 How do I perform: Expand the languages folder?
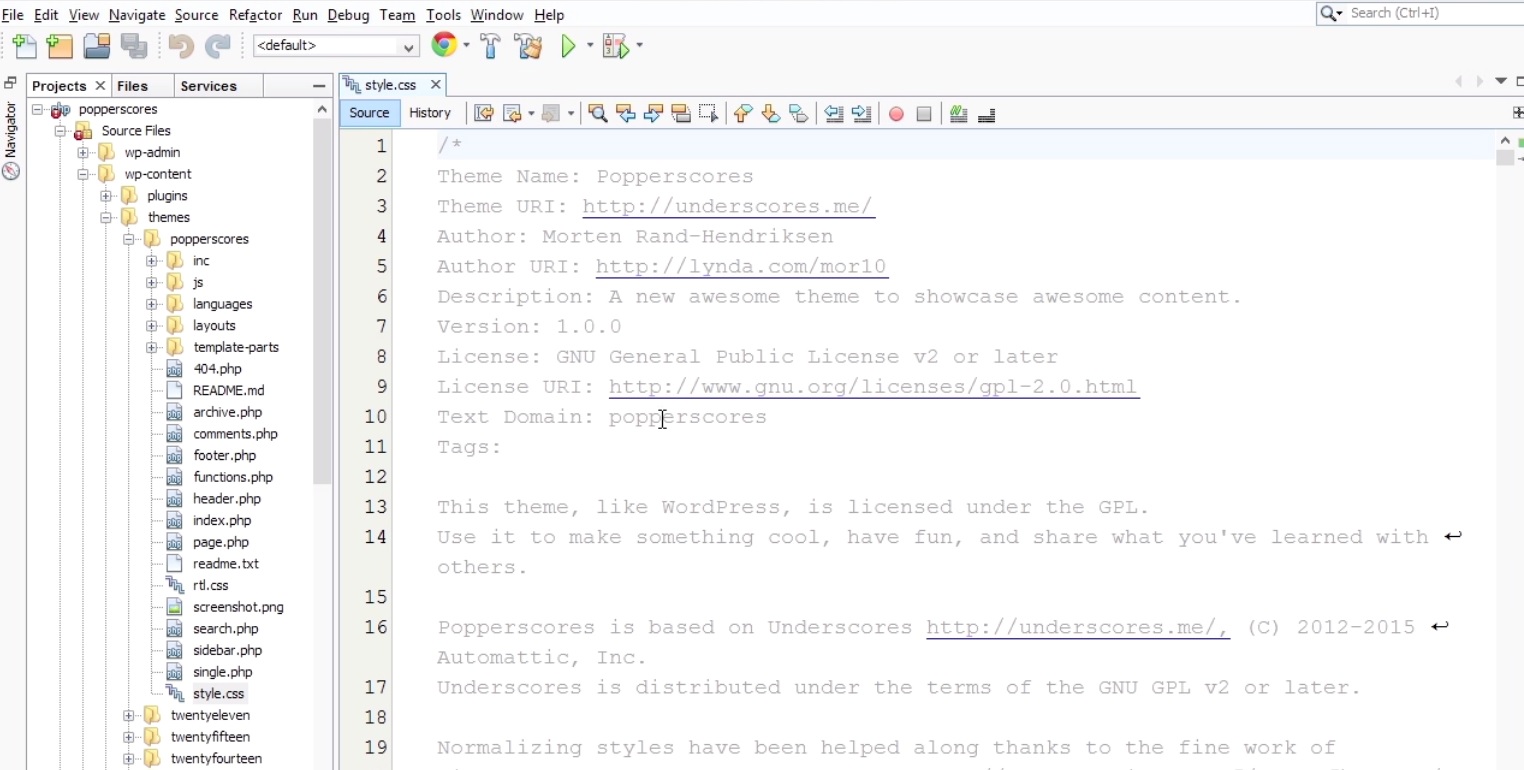coord(151,304)
